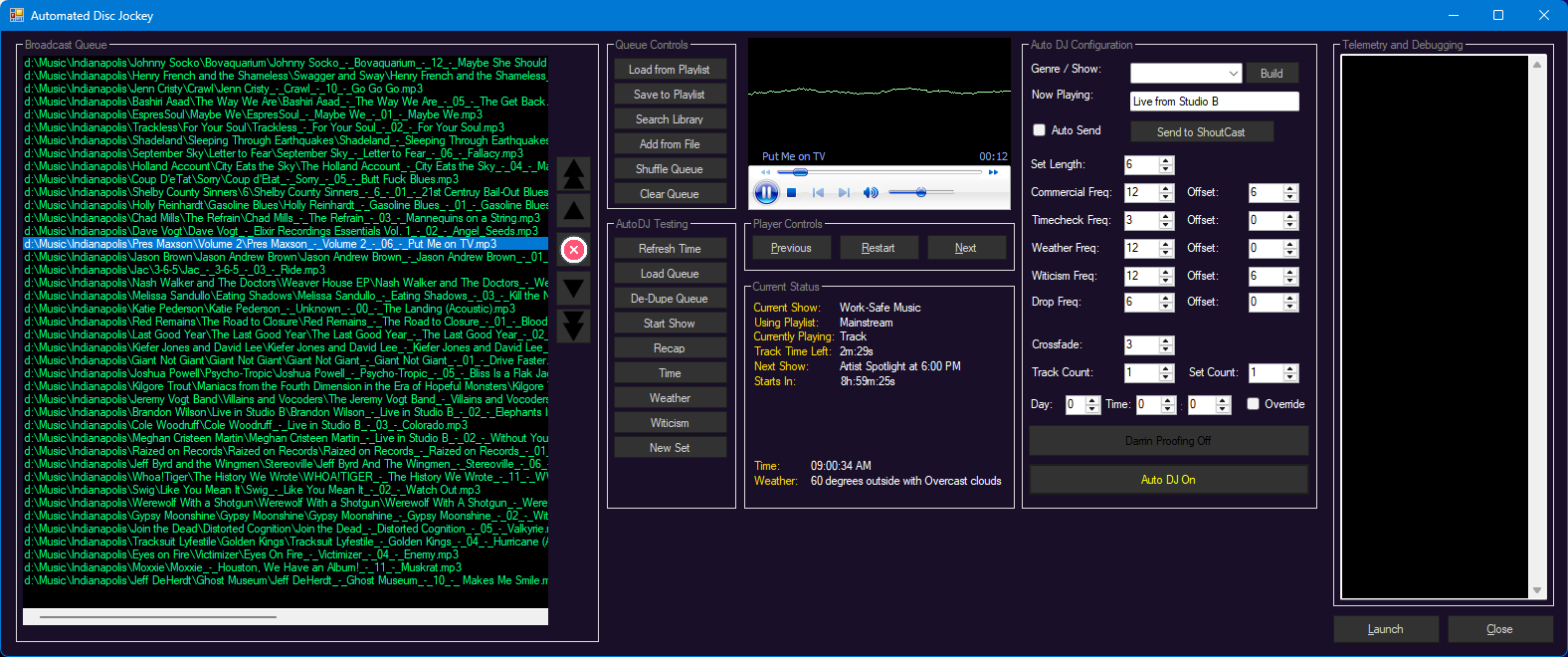Select the Jason Andrew Brown queue entry

click(285, 257)
